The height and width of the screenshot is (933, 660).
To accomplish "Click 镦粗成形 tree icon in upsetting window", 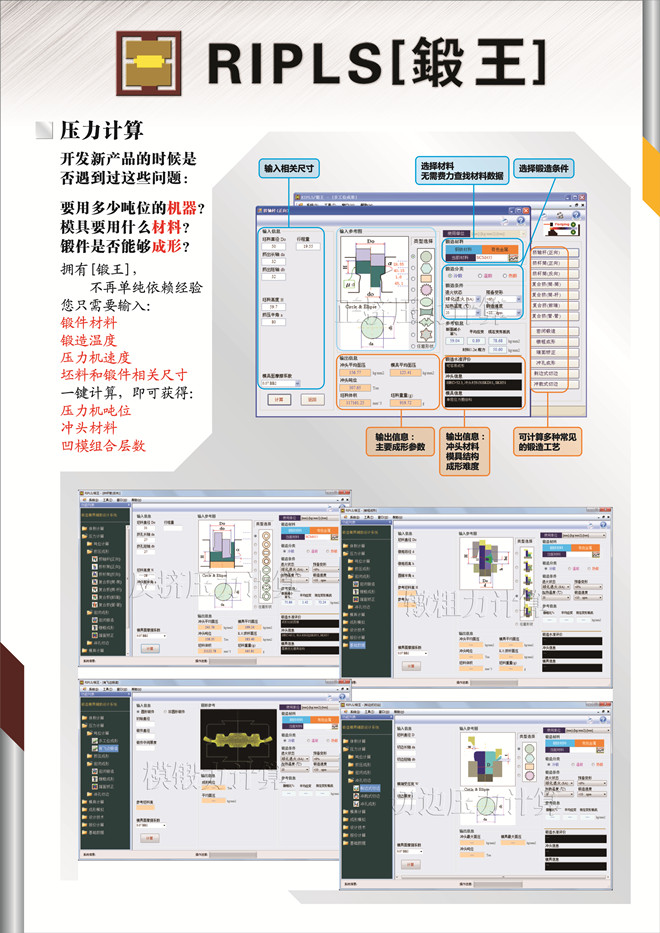I will point(356,591).
